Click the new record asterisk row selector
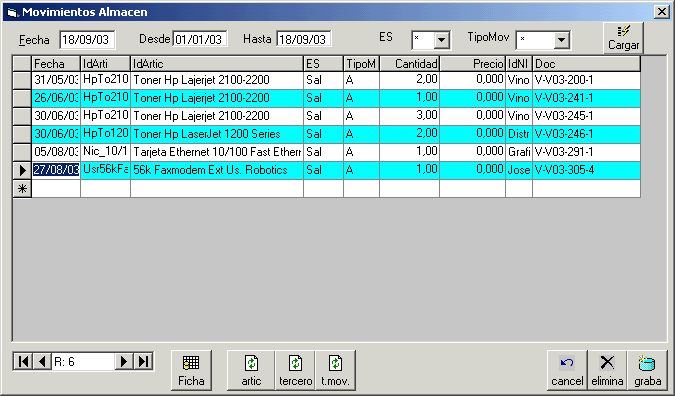This screenshot has height=396, width=675. click(22, 189)
